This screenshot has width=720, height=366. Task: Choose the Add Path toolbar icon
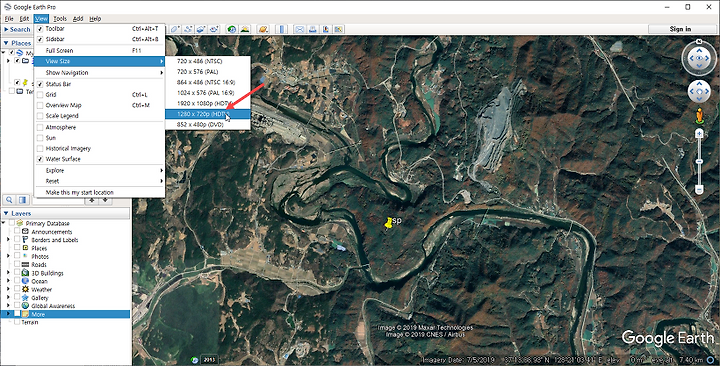(x=188, y=29)
